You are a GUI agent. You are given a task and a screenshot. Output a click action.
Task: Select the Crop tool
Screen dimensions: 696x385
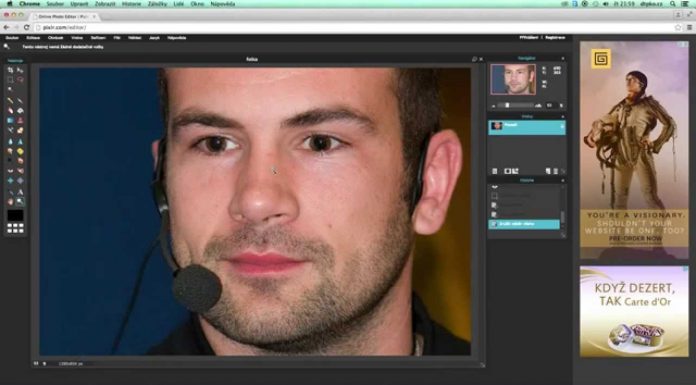[10, 70]
